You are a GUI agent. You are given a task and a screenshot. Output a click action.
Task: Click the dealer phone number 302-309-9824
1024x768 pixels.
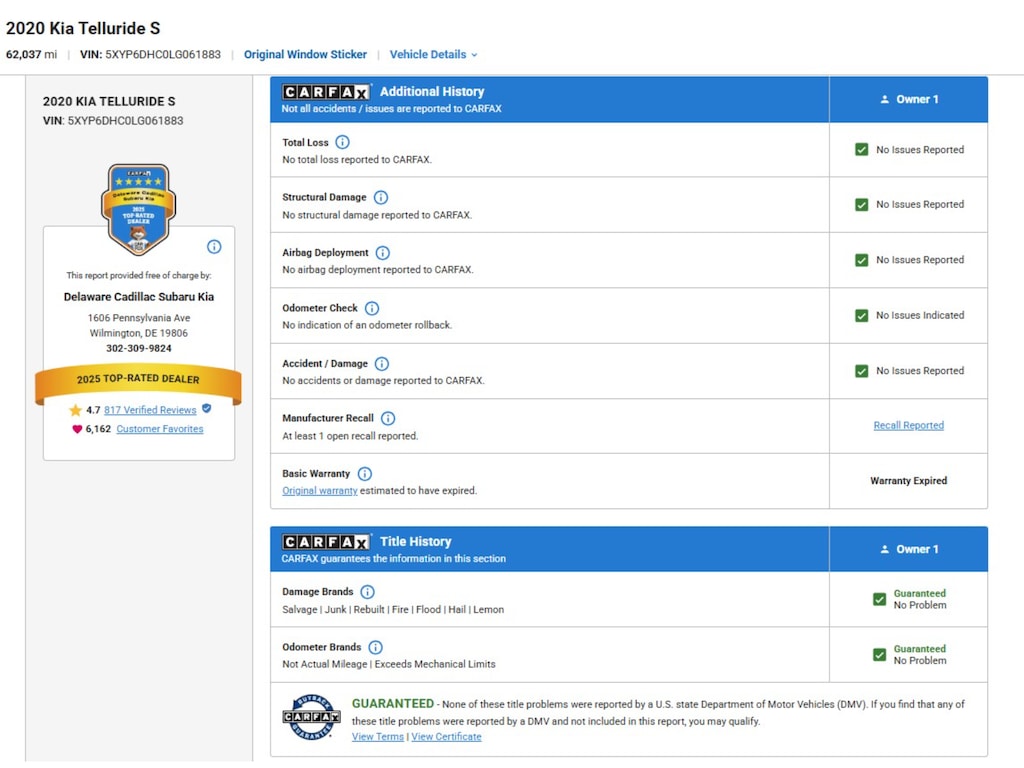point(138,349)
